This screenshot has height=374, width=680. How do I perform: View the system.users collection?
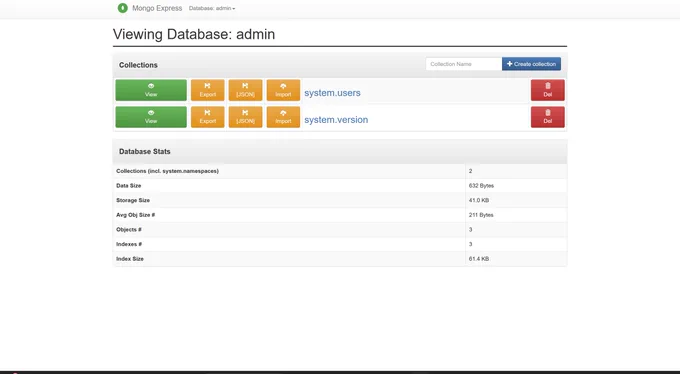(x=151, y=90)
